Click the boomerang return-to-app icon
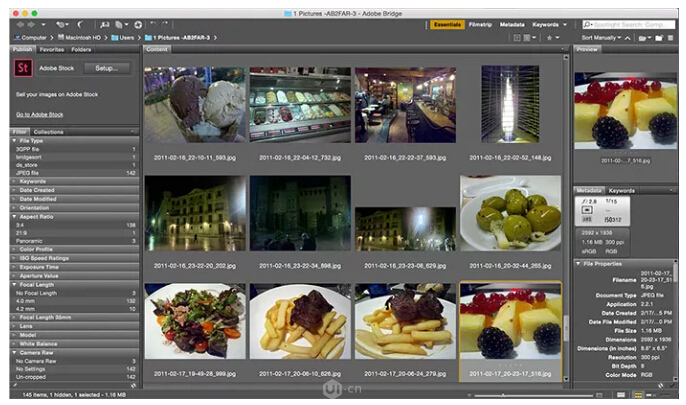Image resolution: width=686 pixels, height=405 pixels. click(x=80, y=24)
